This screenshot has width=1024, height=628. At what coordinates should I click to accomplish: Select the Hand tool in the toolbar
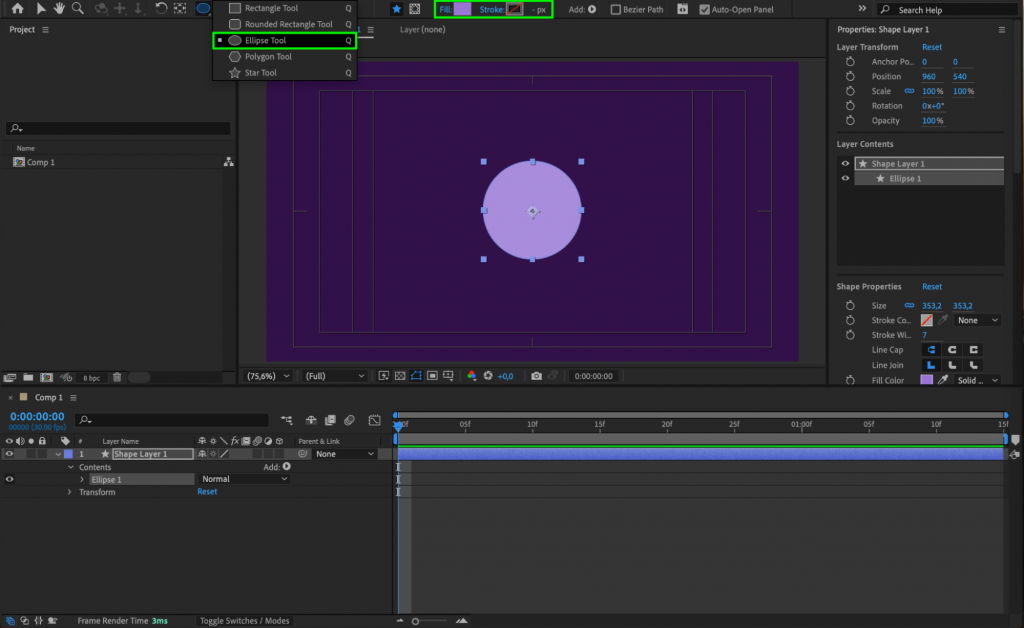click(x=60, y=8)
